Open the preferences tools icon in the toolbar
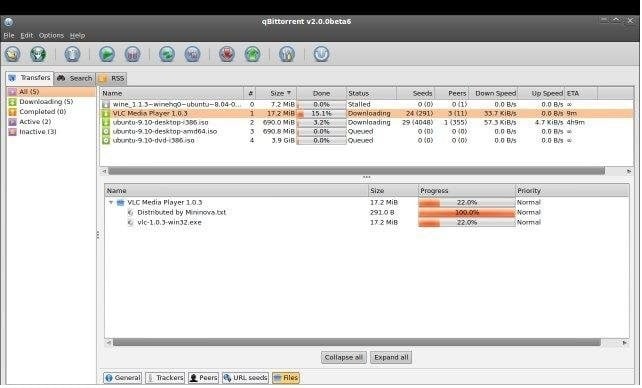The image size is (642, 388). coord(287,54)
